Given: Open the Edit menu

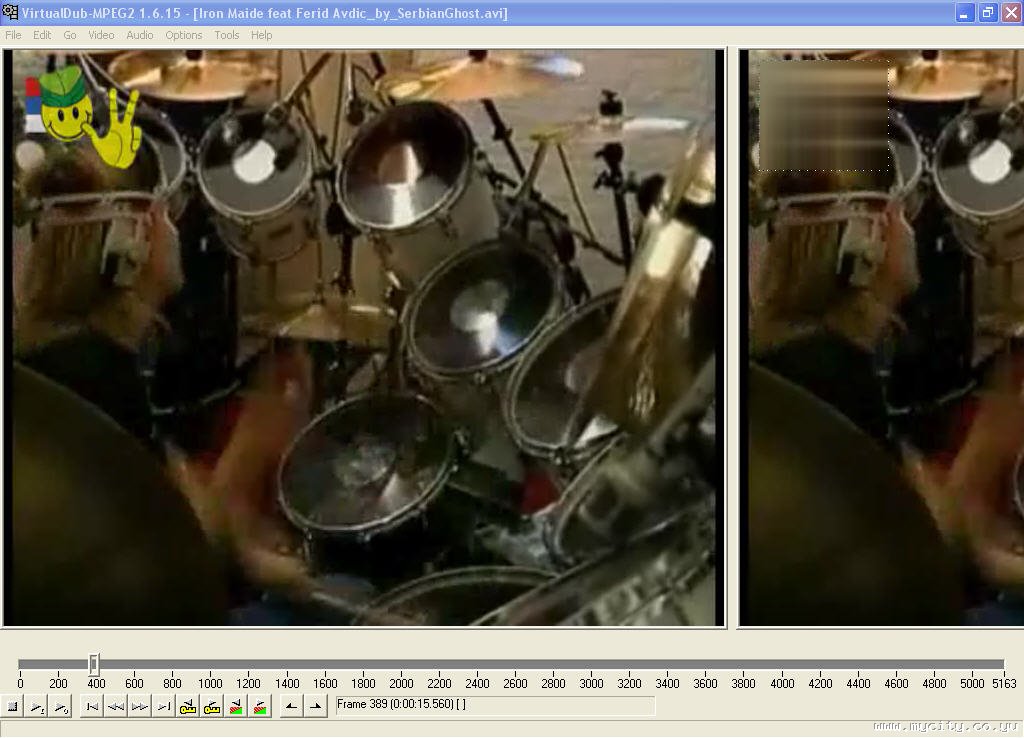Looking at the screenshot, I should (x=42, y=35).
